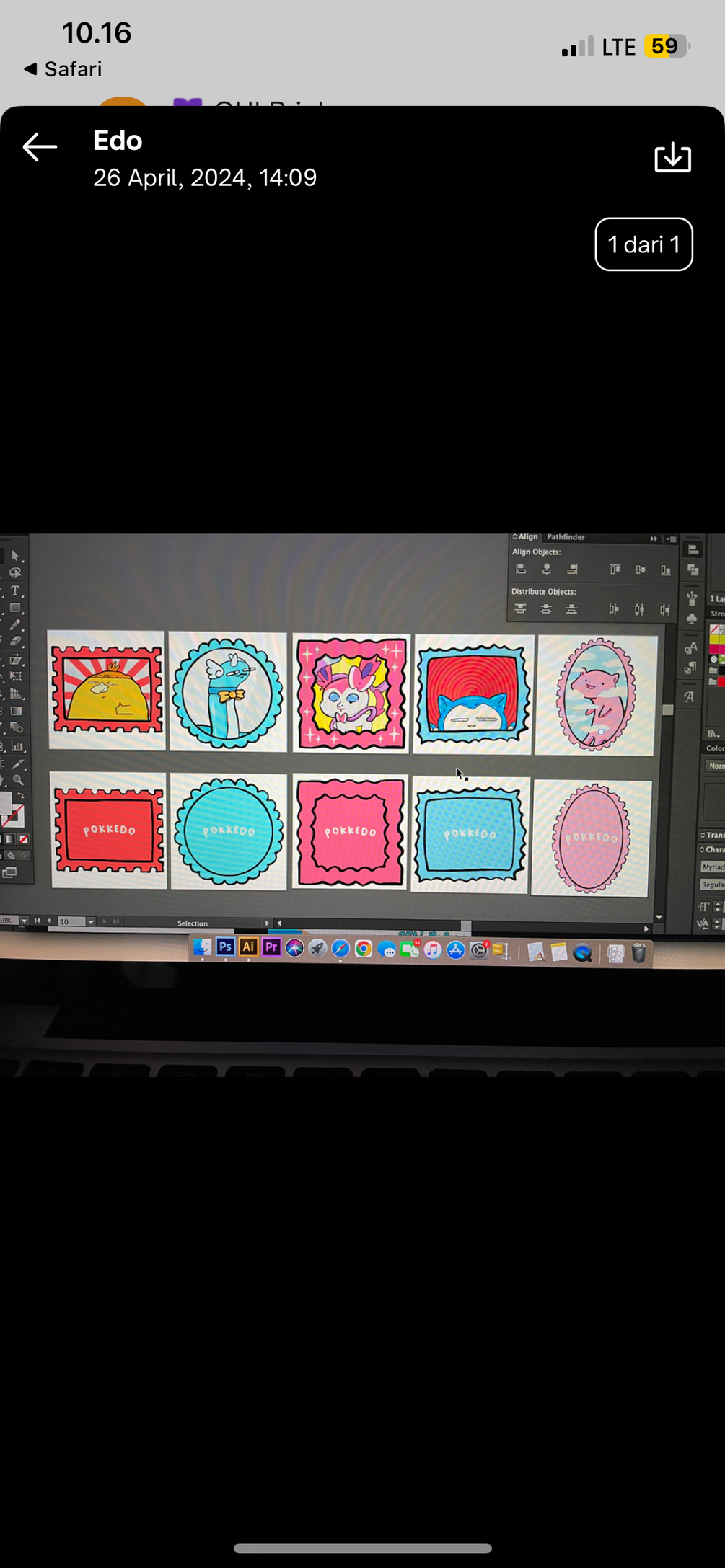Click Horizontal Align Right in Align Objects
Screen dimensions: 725x1568
pyautogui.click(x=572, y=569)
